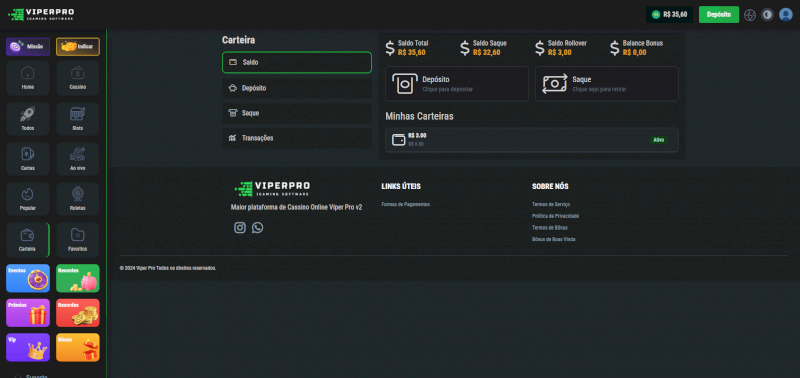This screenshot has width=800, height=378.
Task: Open the Ao vivo sidebar tile
Action: 78,159
